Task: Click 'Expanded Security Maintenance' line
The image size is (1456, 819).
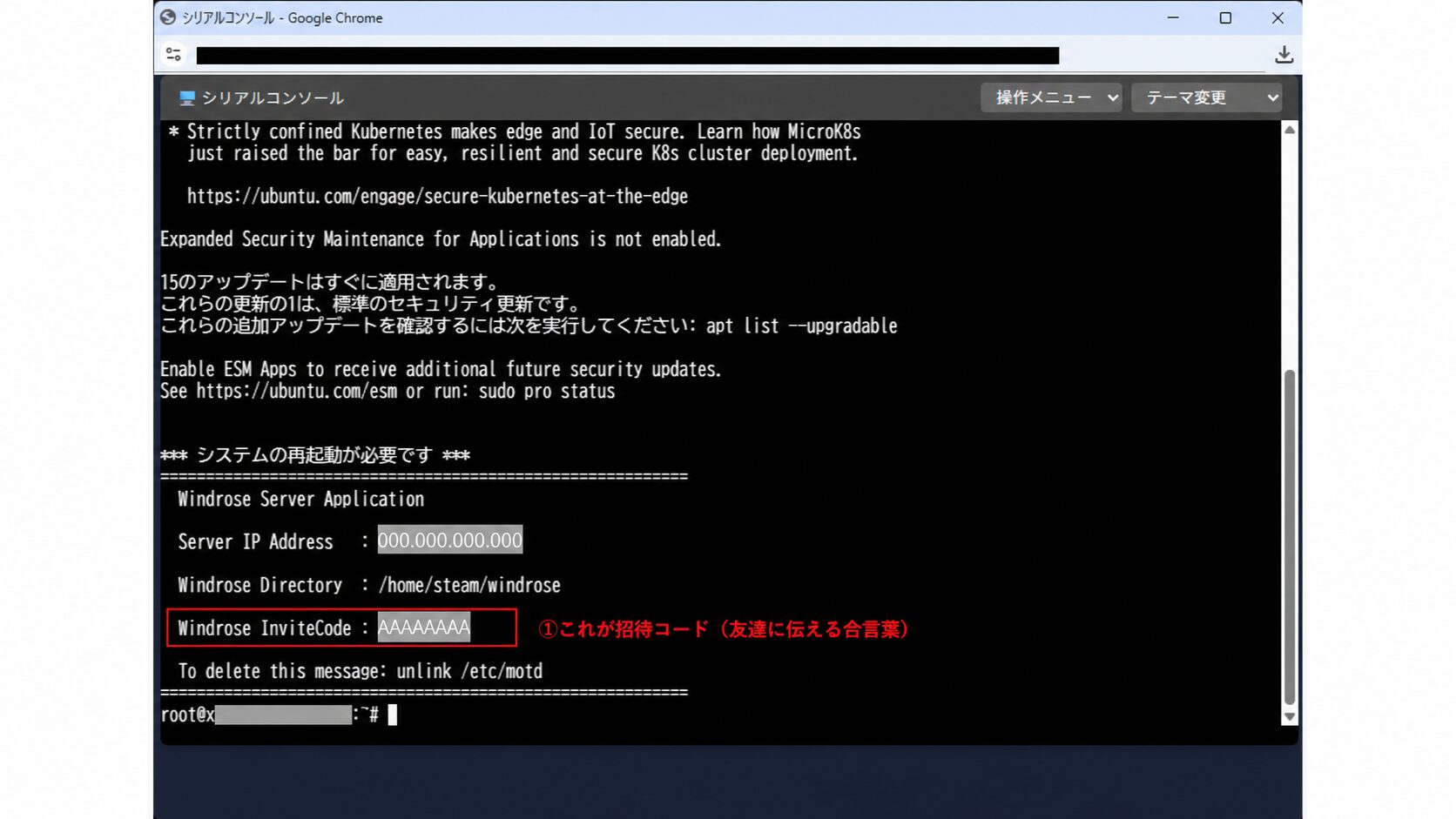Action: tap(441, 239)
